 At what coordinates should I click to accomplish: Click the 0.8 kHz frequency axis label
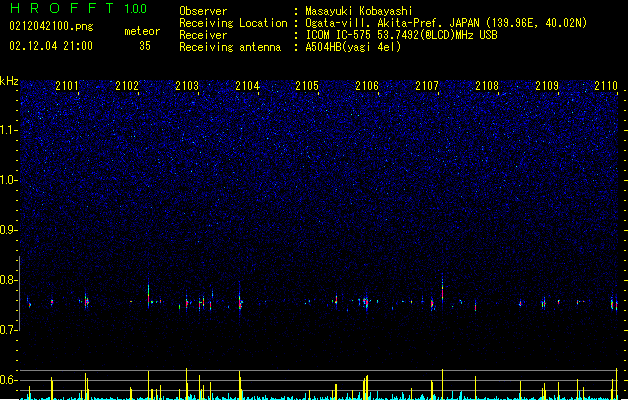pos(9,280)
